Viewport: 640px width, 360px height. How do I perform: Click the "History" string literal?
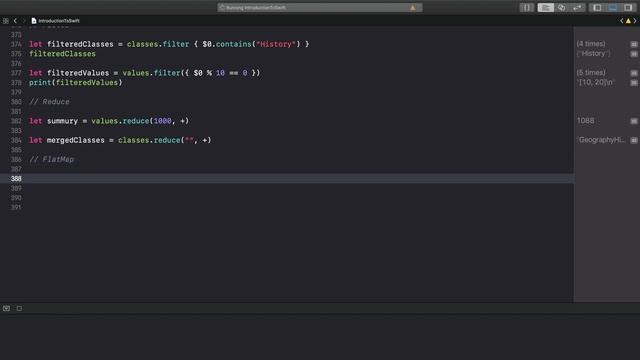click(x=276, y=44)
